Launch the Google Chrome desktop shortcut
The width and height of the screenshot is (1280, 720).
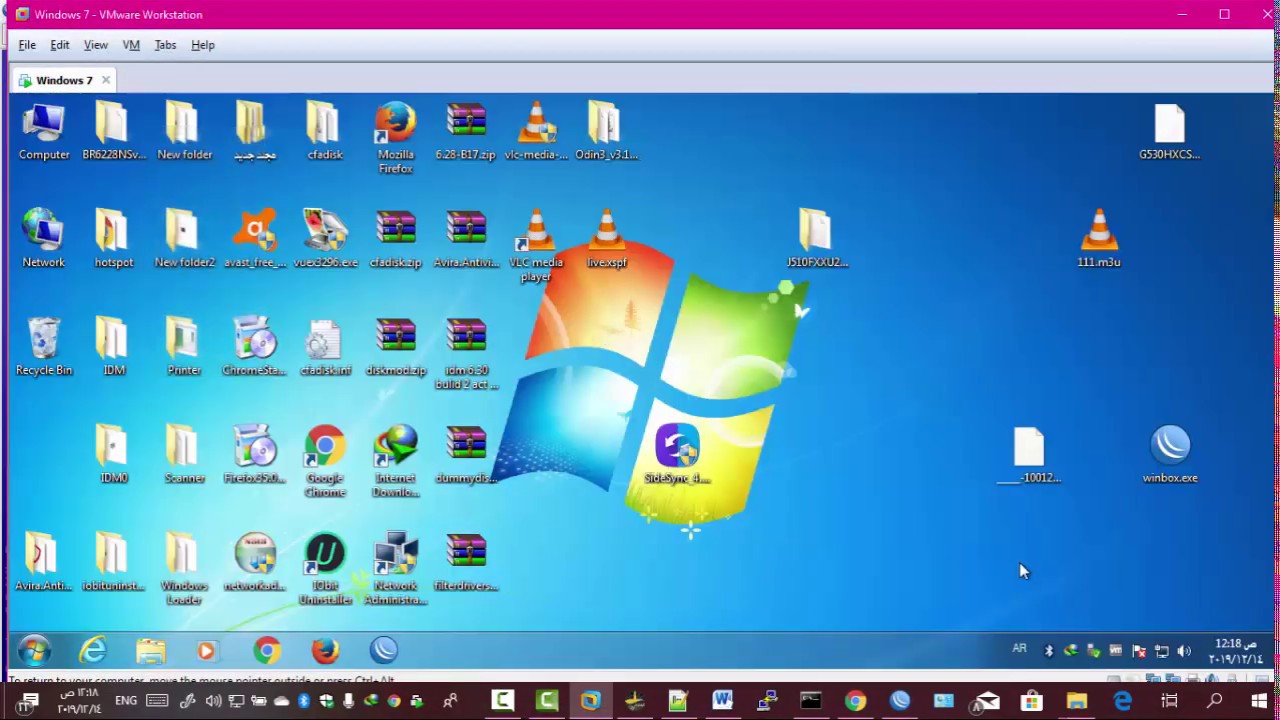[x=325, y=461]
